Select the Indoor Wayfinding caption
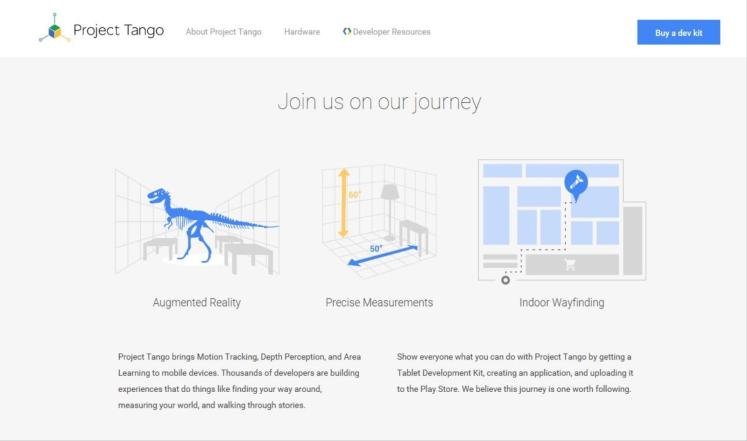The width and height of the screenshot is (747, 441). pyautogui.click(x=561, y=302)
